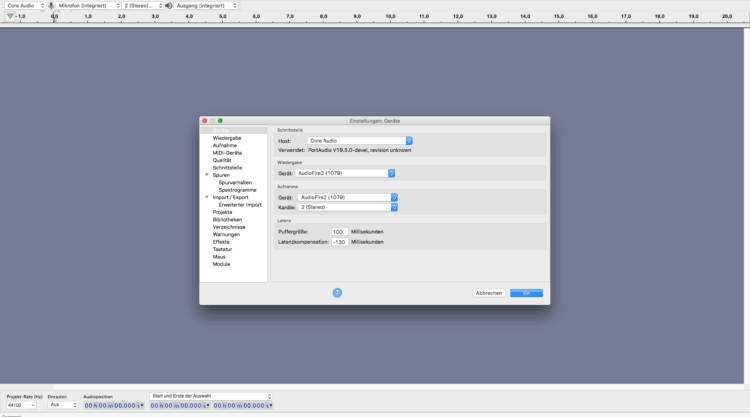The height and width of the screenshot is (417, 750).
Task: Click the Abbrechen button
Action: (489, 293)
